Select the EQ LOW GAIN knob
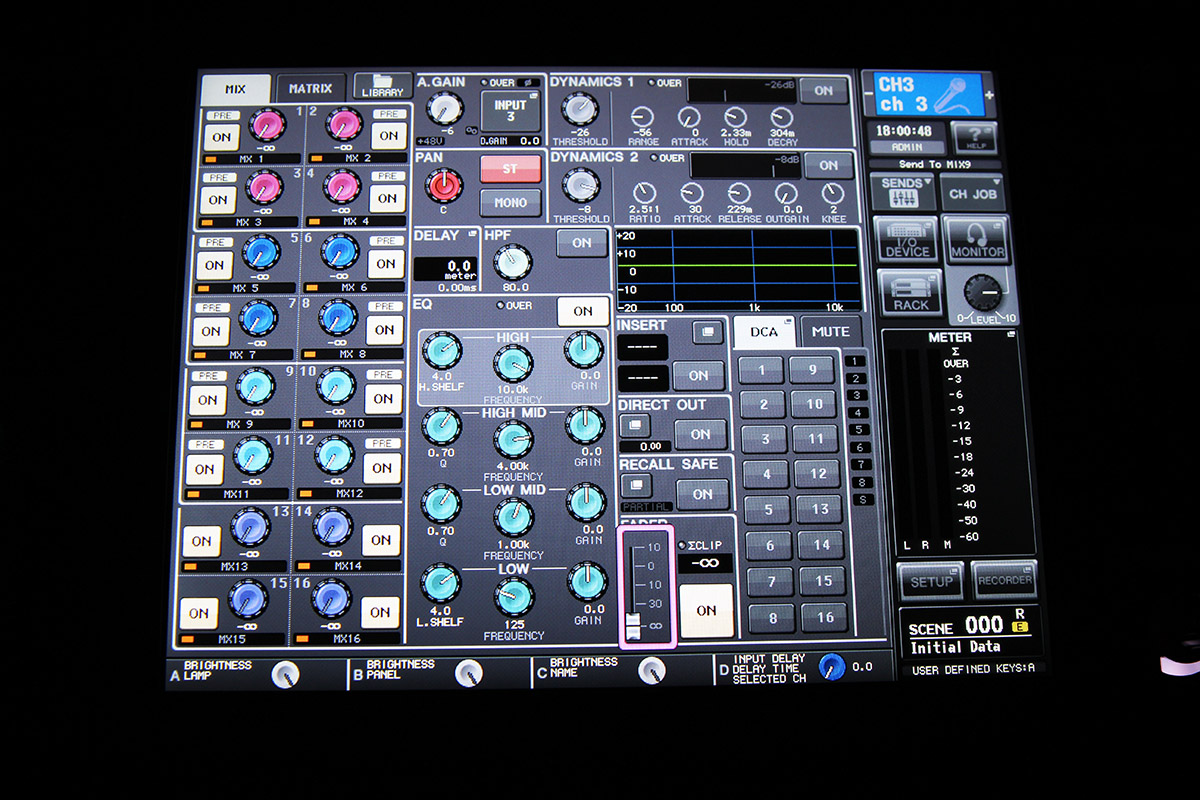The image size is (1200, 800). click(x=586, y=583)
